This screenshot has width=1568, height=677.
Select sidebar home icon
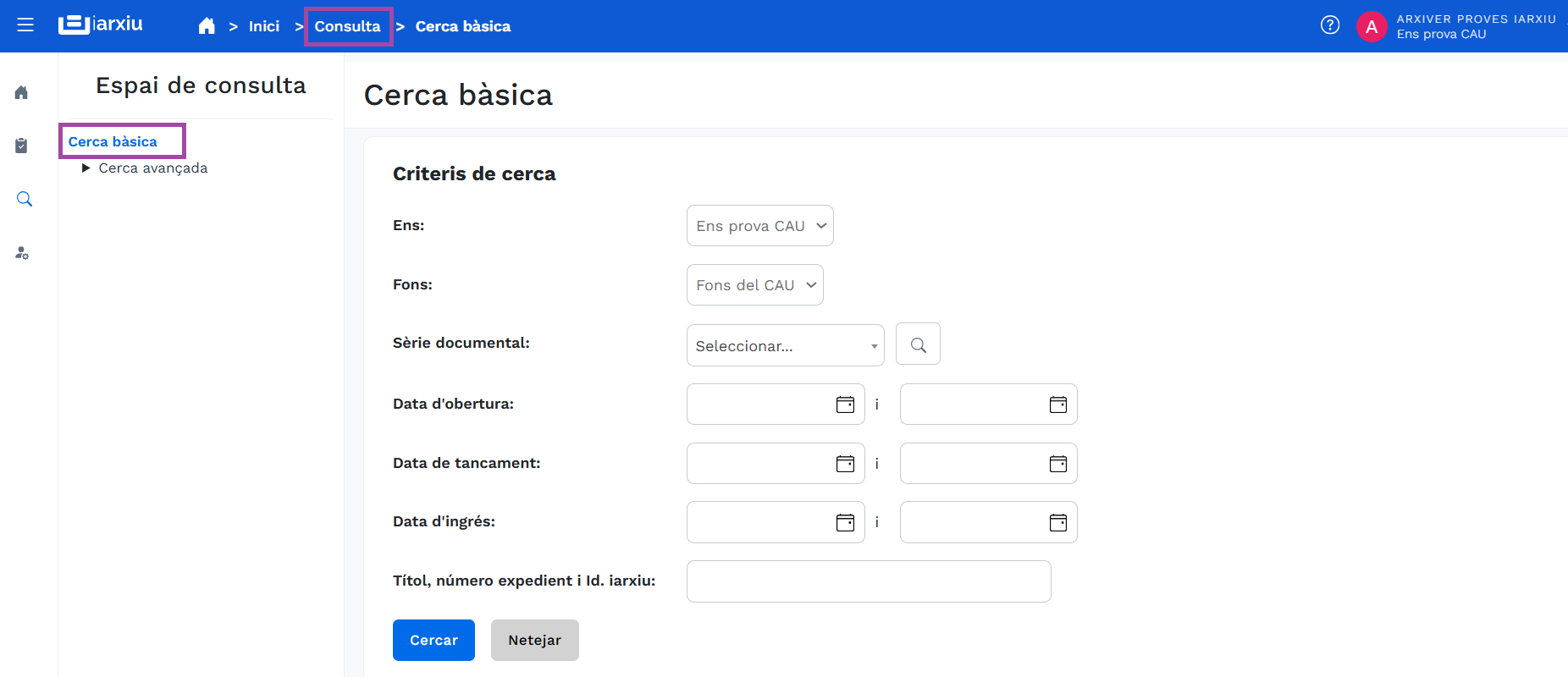coord(22,92)
